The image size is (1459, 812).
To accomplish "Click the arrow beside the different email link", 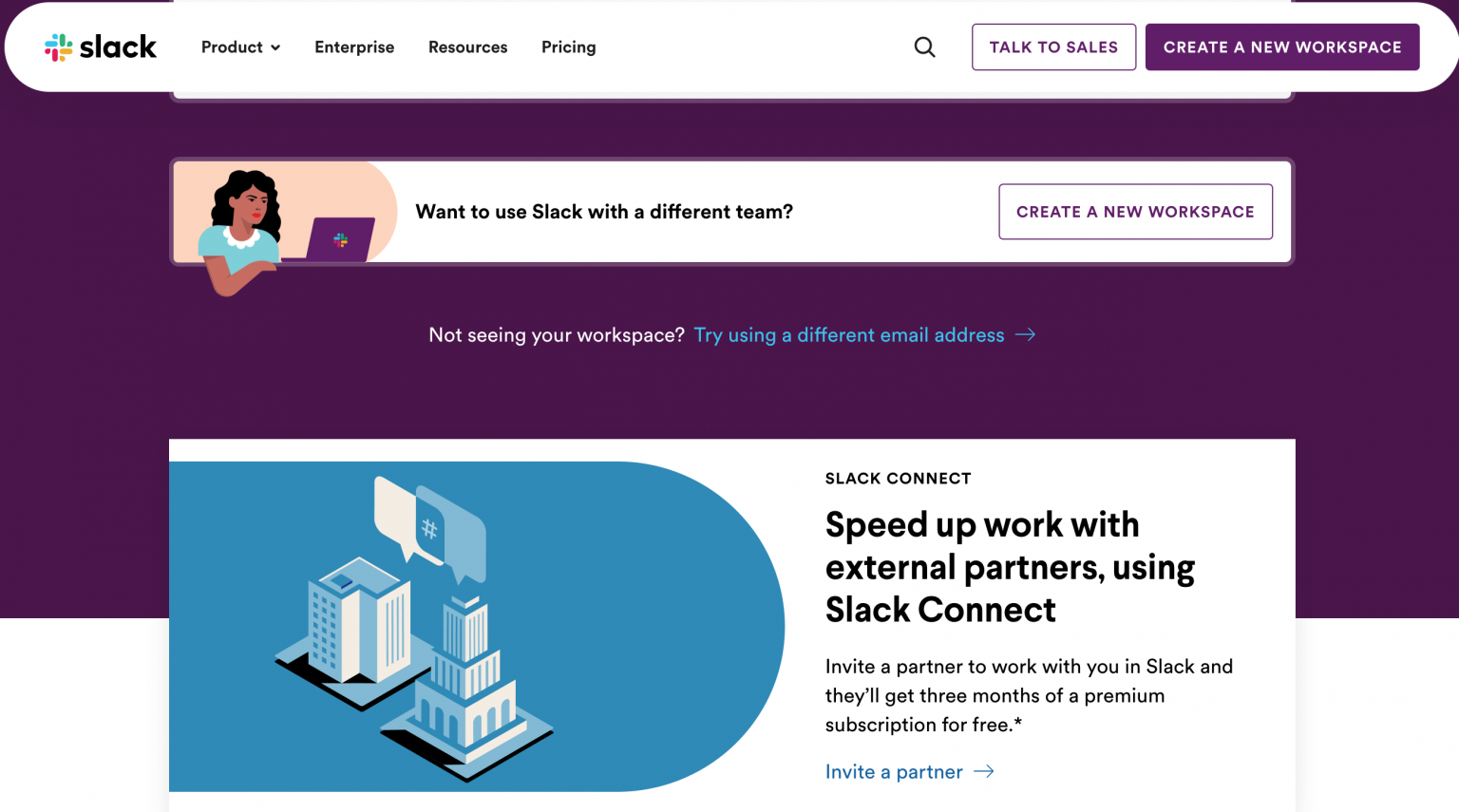I will click(x=1025, y=334).
